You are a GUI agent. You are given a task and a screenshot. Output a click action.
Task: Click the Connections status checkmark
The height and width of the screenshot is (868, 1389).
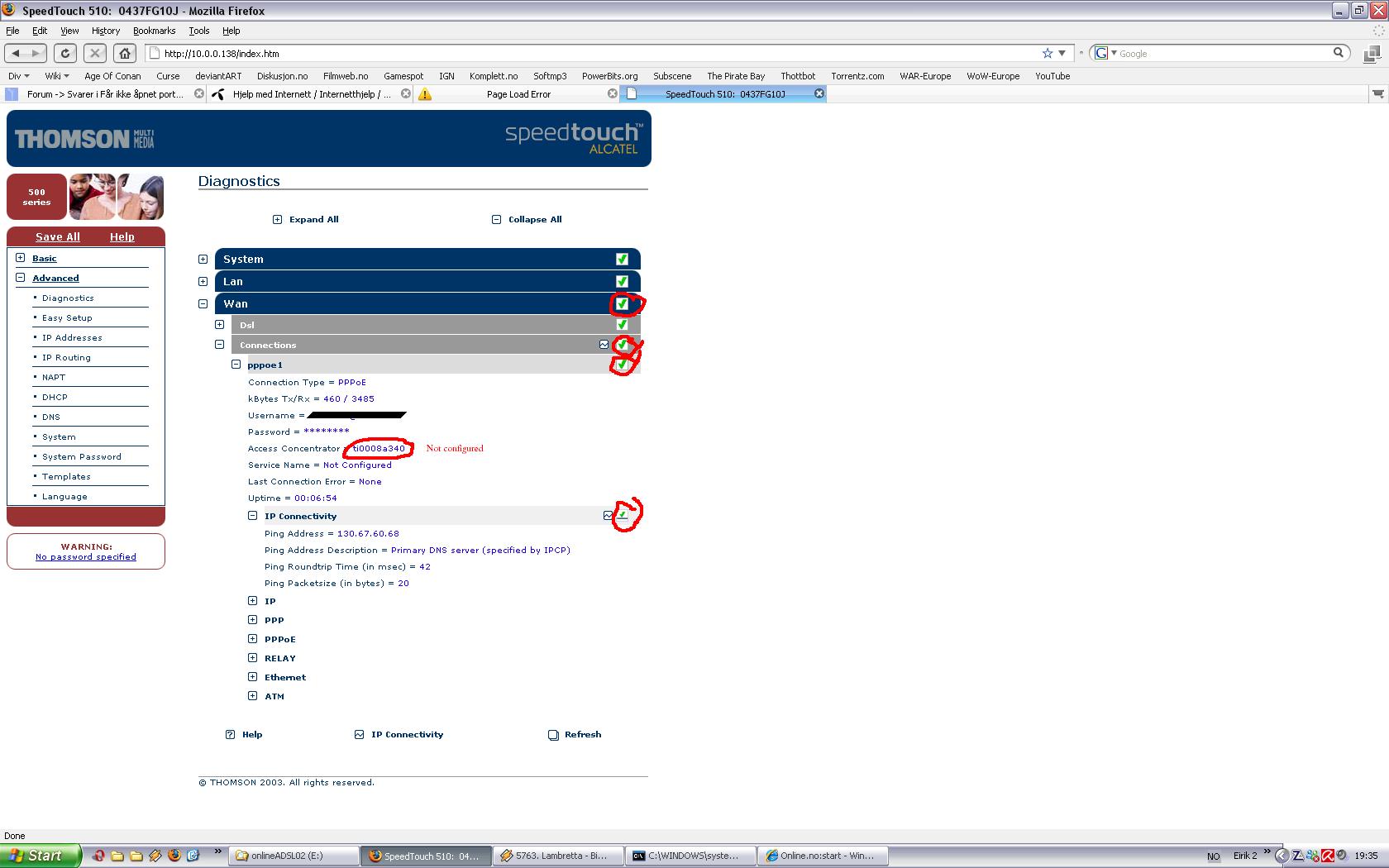pyautogui.click(x=622, y=345)
